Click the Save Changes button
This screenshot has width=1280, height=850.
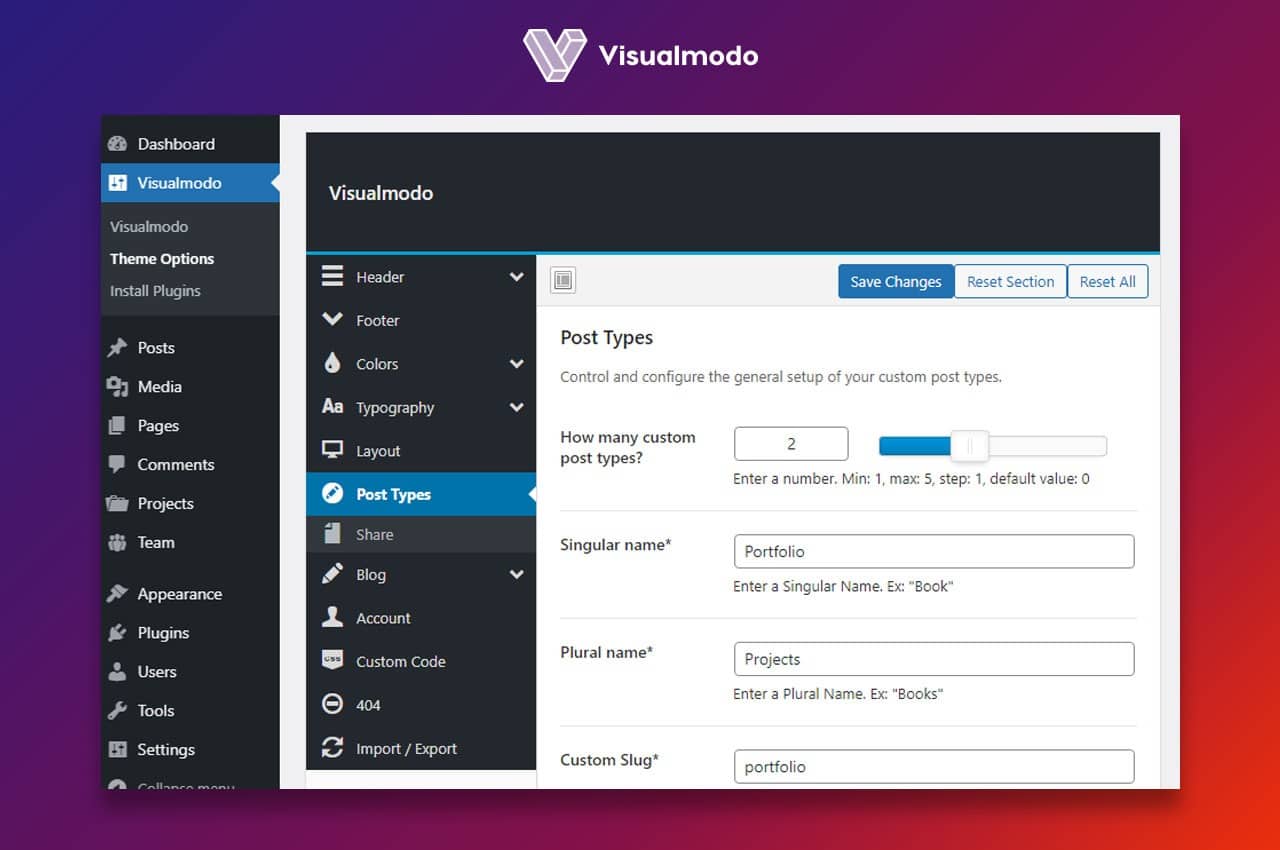895,281
